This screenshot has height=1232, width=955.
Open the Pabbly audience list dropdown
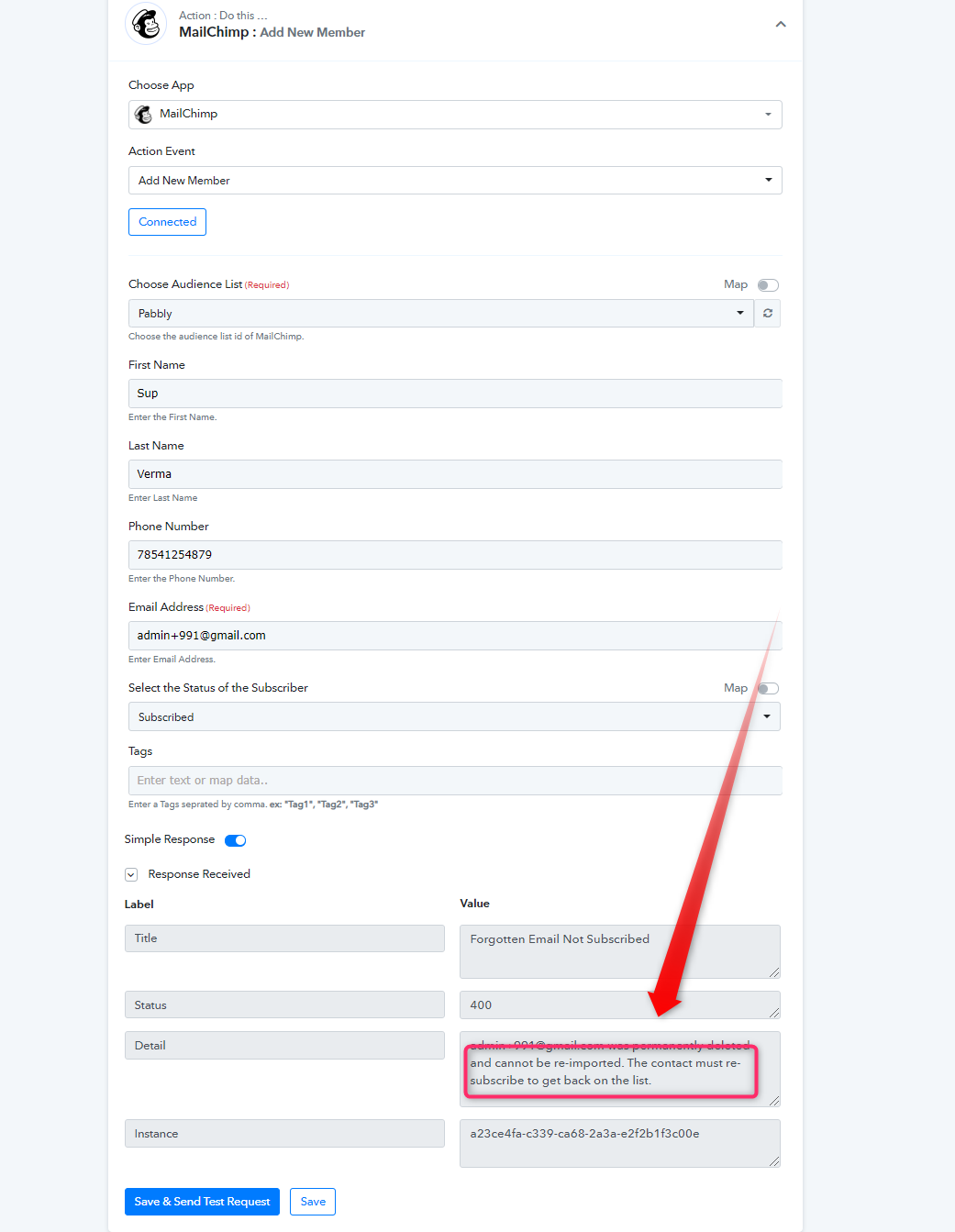pos(440,314)
